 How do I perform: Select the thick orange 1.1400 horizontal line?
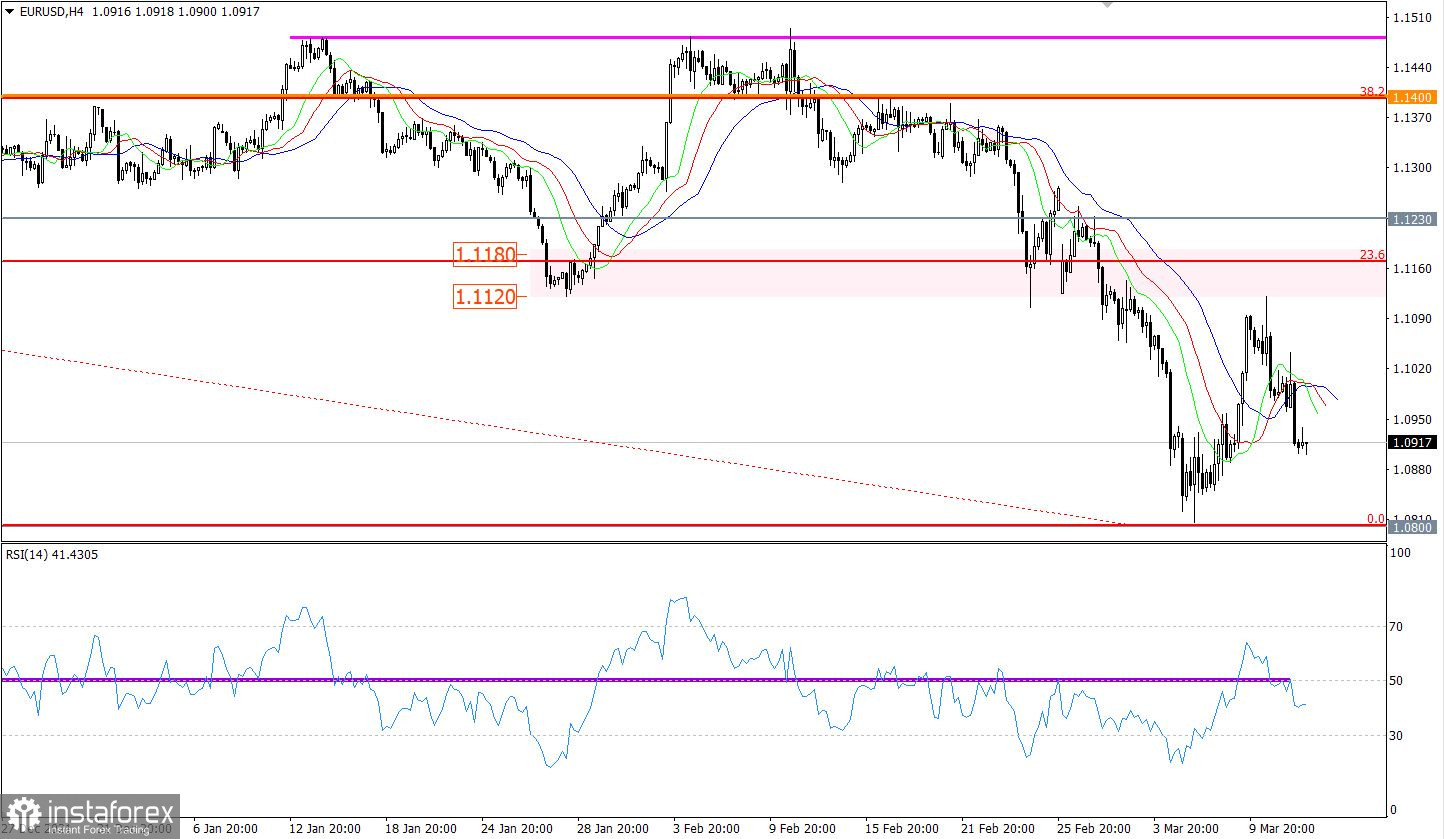tap(692, 97)
